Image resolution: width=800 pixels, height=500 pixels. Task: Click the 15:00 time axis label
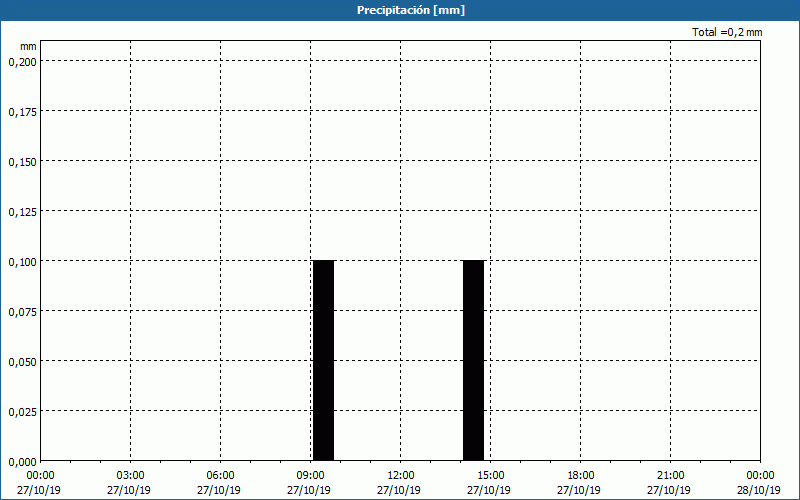490,476
